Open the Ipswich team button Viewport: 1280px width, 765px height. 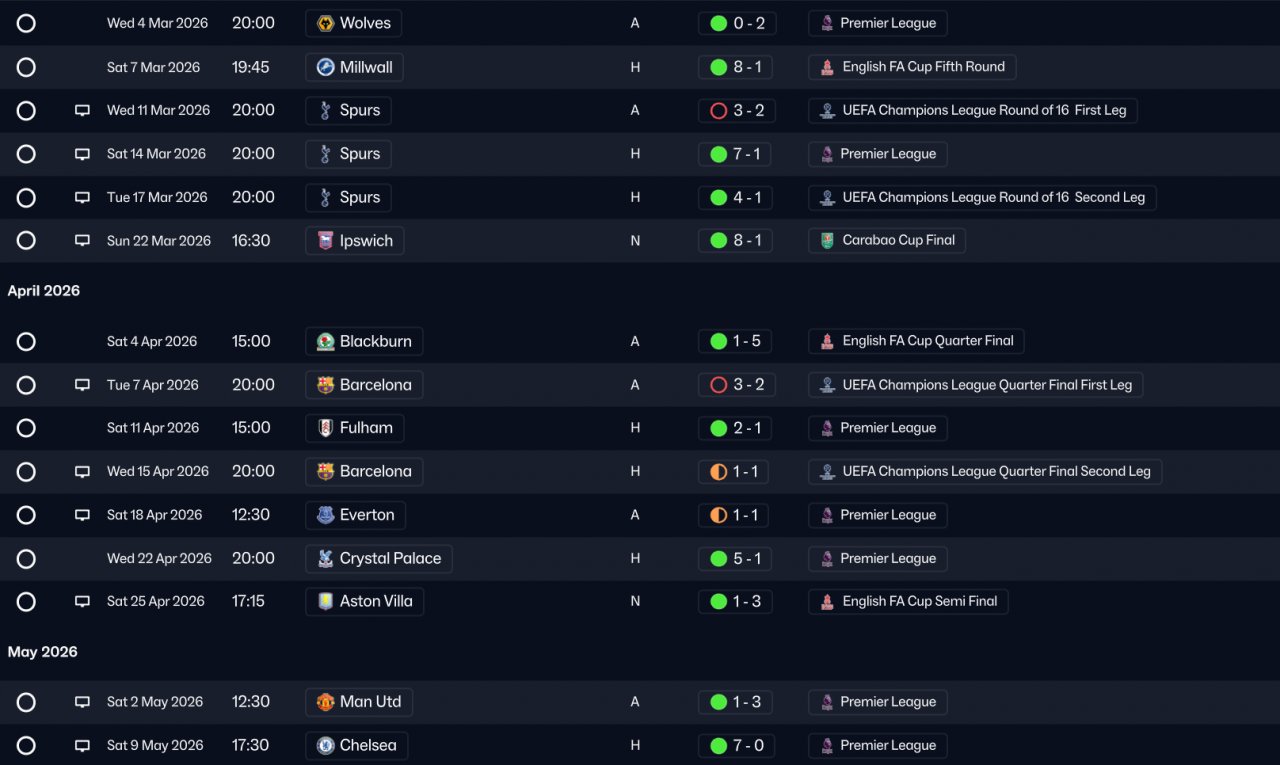355,240
